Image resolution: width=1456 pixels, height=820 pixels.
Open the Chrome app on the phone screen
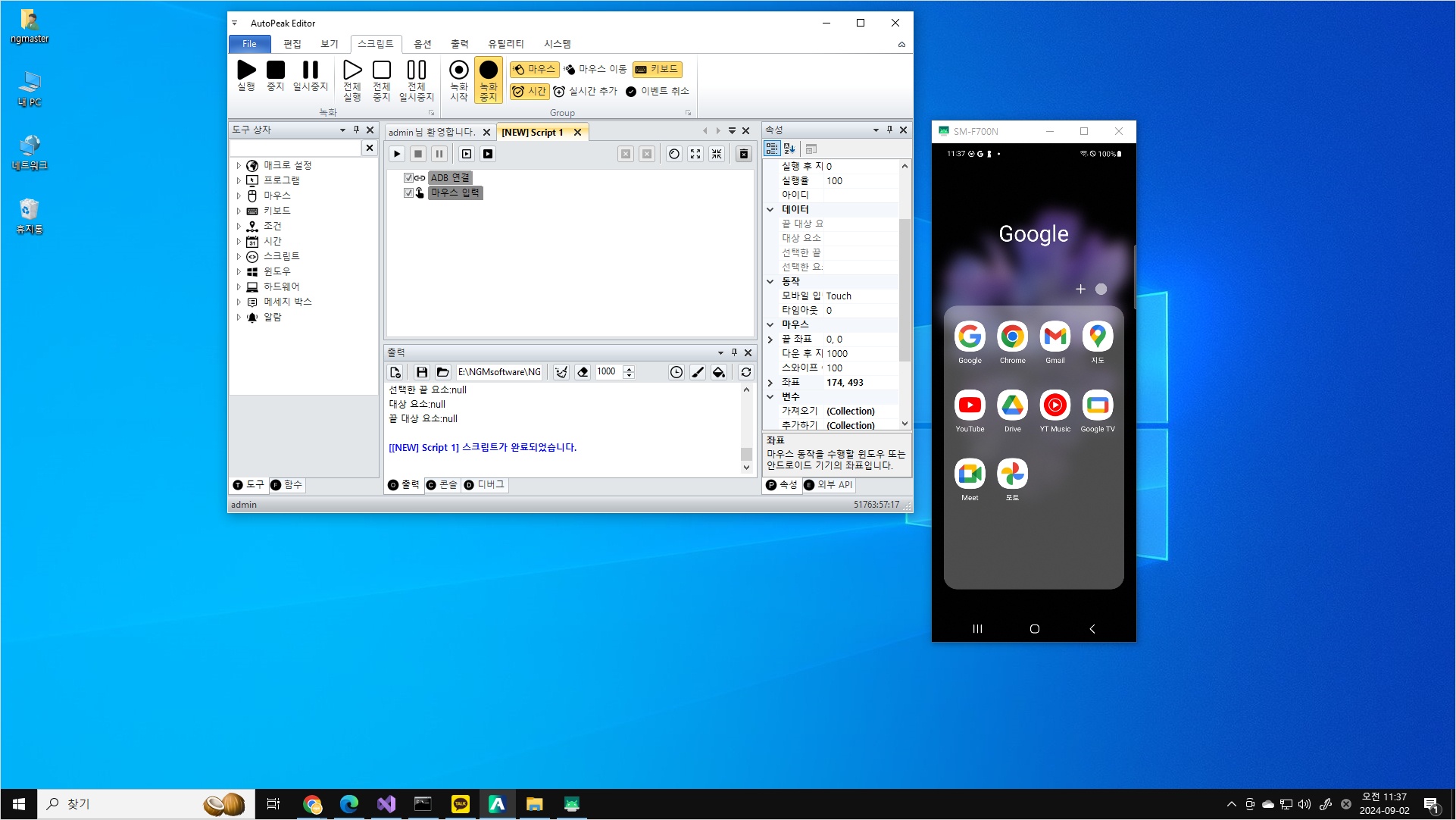coord(1012,337)
